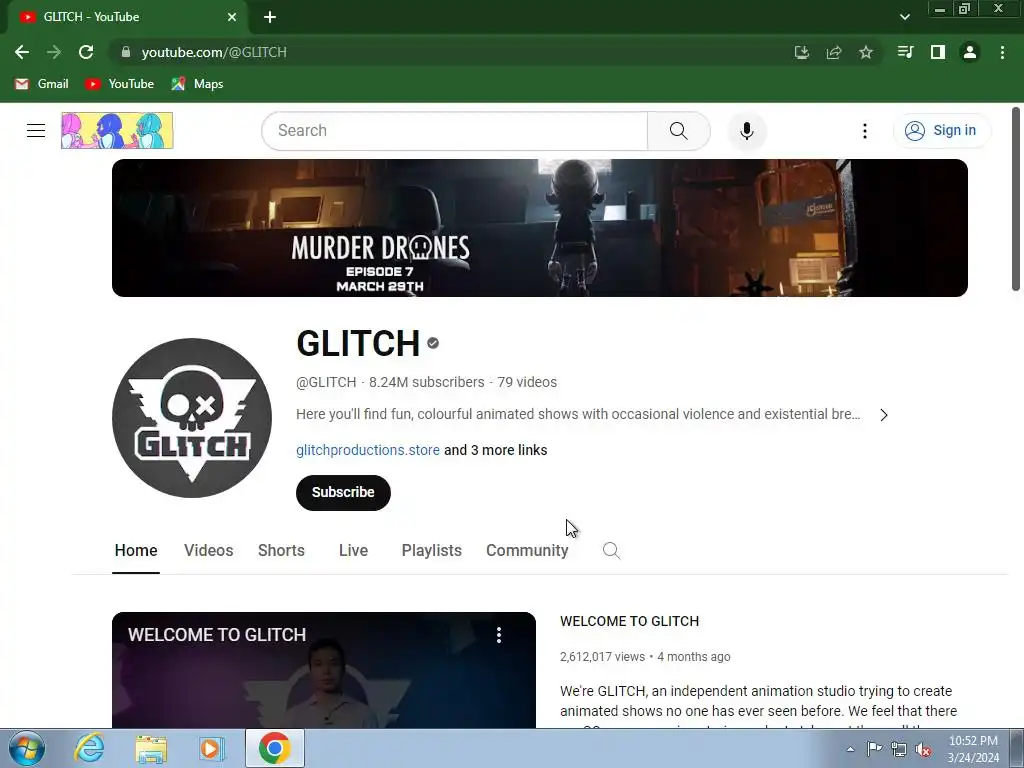The height and width of the screenshot is (768, 1024).
Task: Click the verified badge next to GLITCH
Action: (433, 343)
